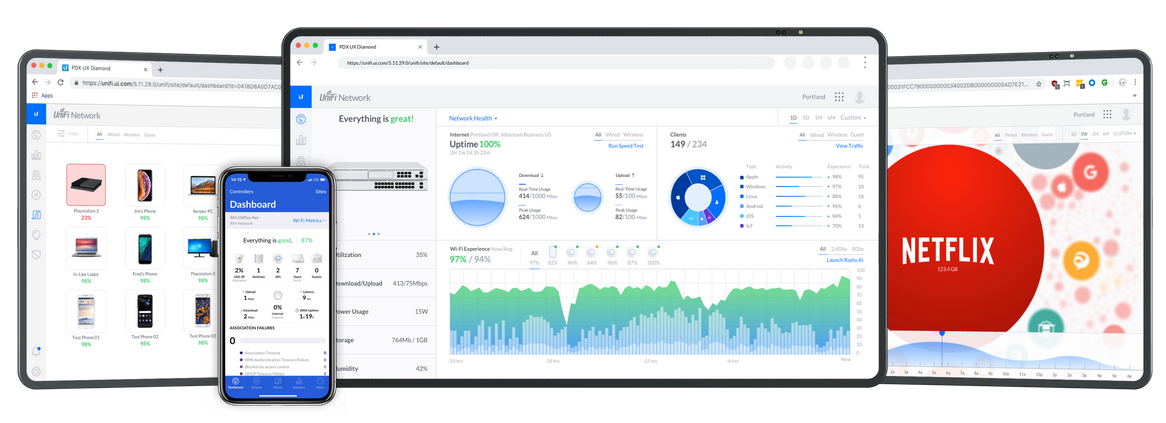Screen dimensions: 1166x423
Task: Select 6M time range in center window
Action: pos(831,117)
